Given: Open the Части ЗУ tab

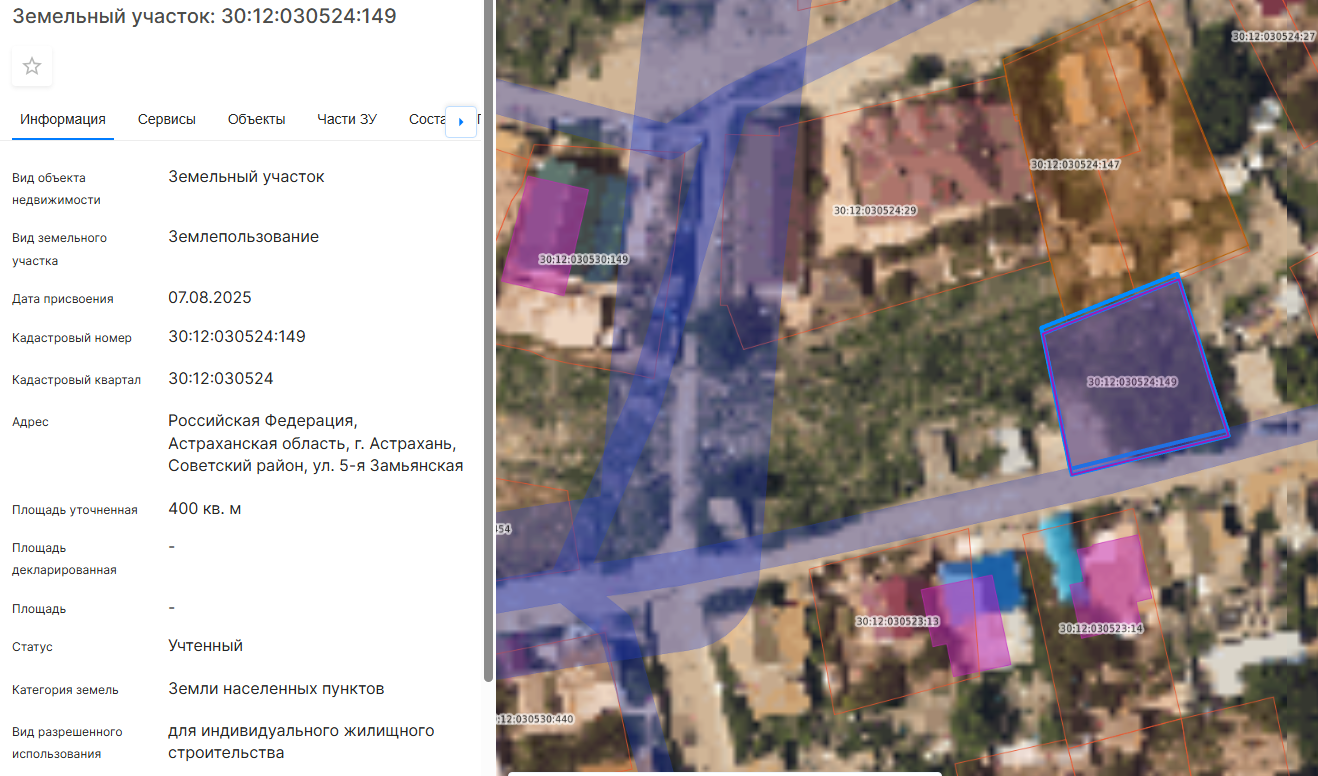Looking at the screenshot, I should click(347, 119).
